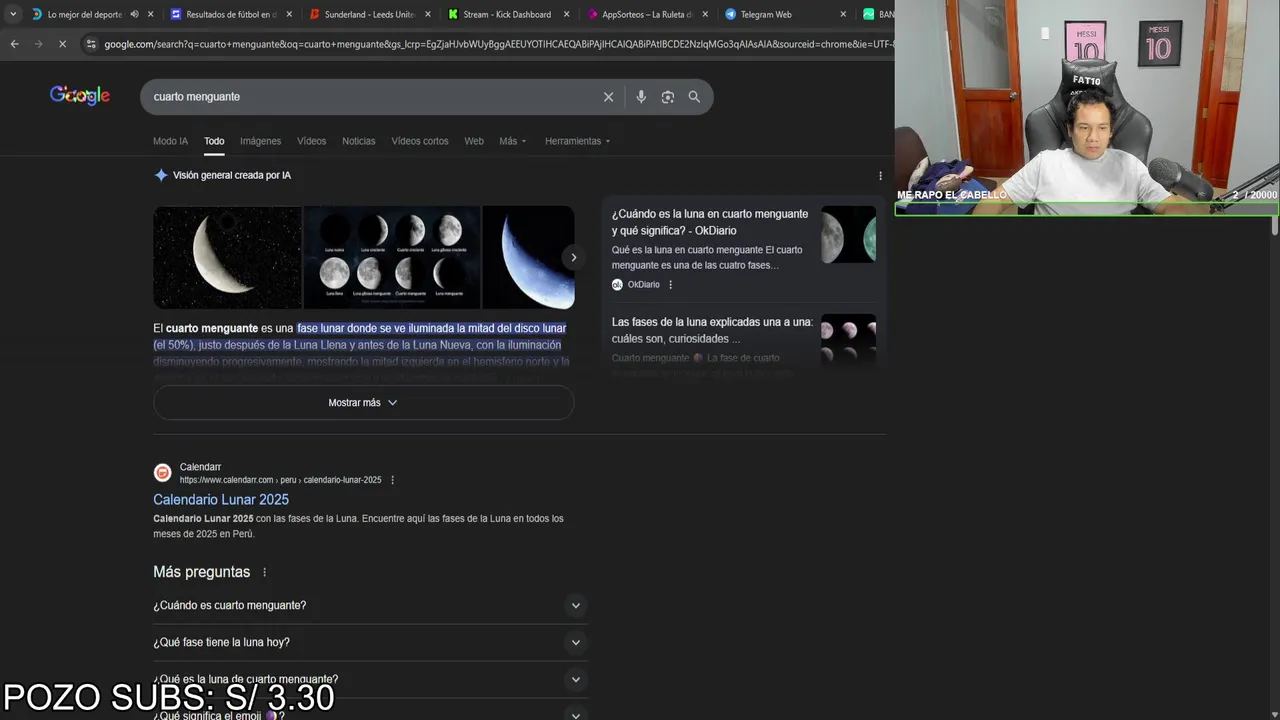Click the Visión general creada por IA label

232,175
